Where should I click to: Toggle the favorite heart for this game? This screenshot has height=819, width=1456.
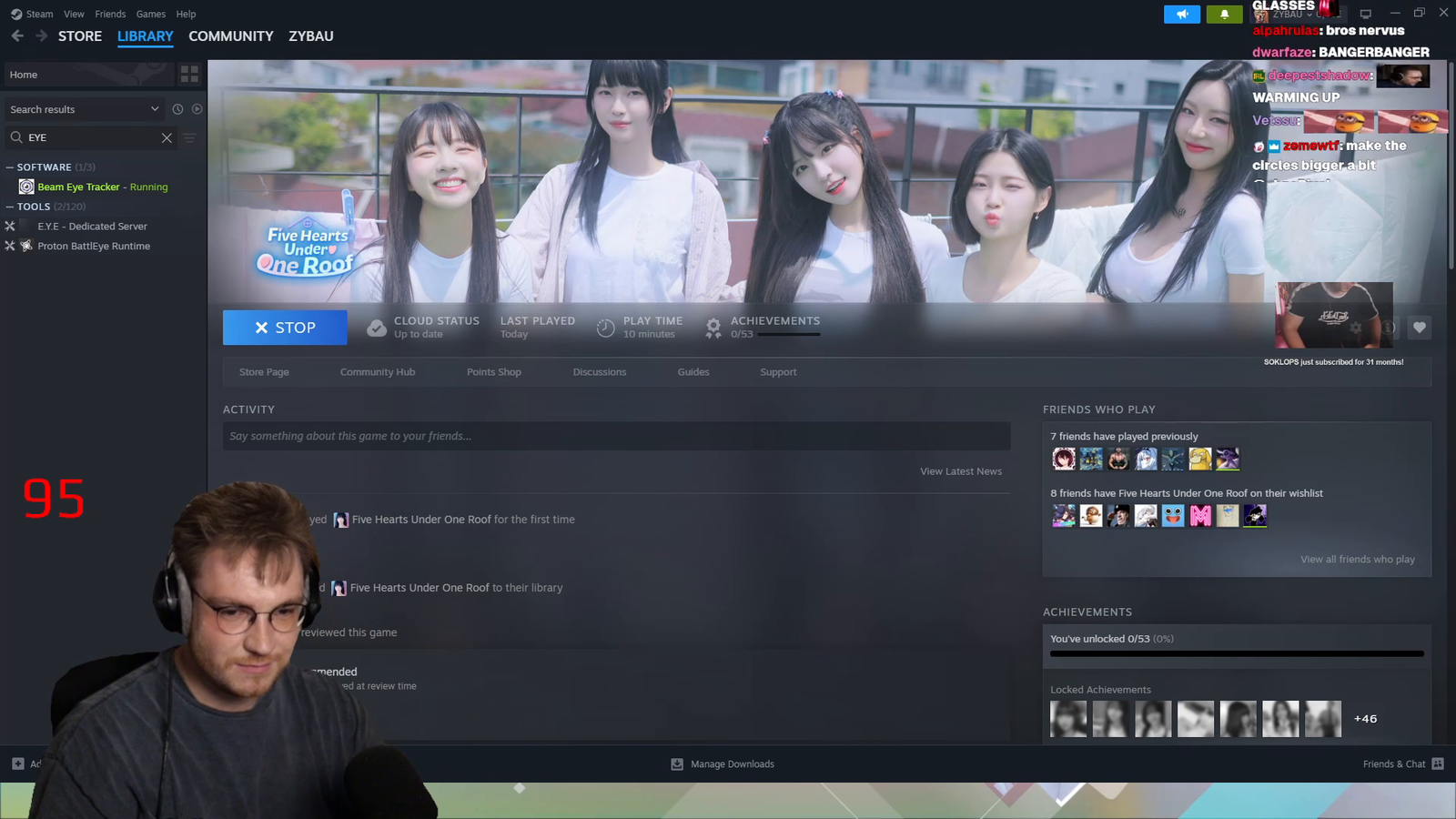pyautogui.click(x=1419, y=328)
